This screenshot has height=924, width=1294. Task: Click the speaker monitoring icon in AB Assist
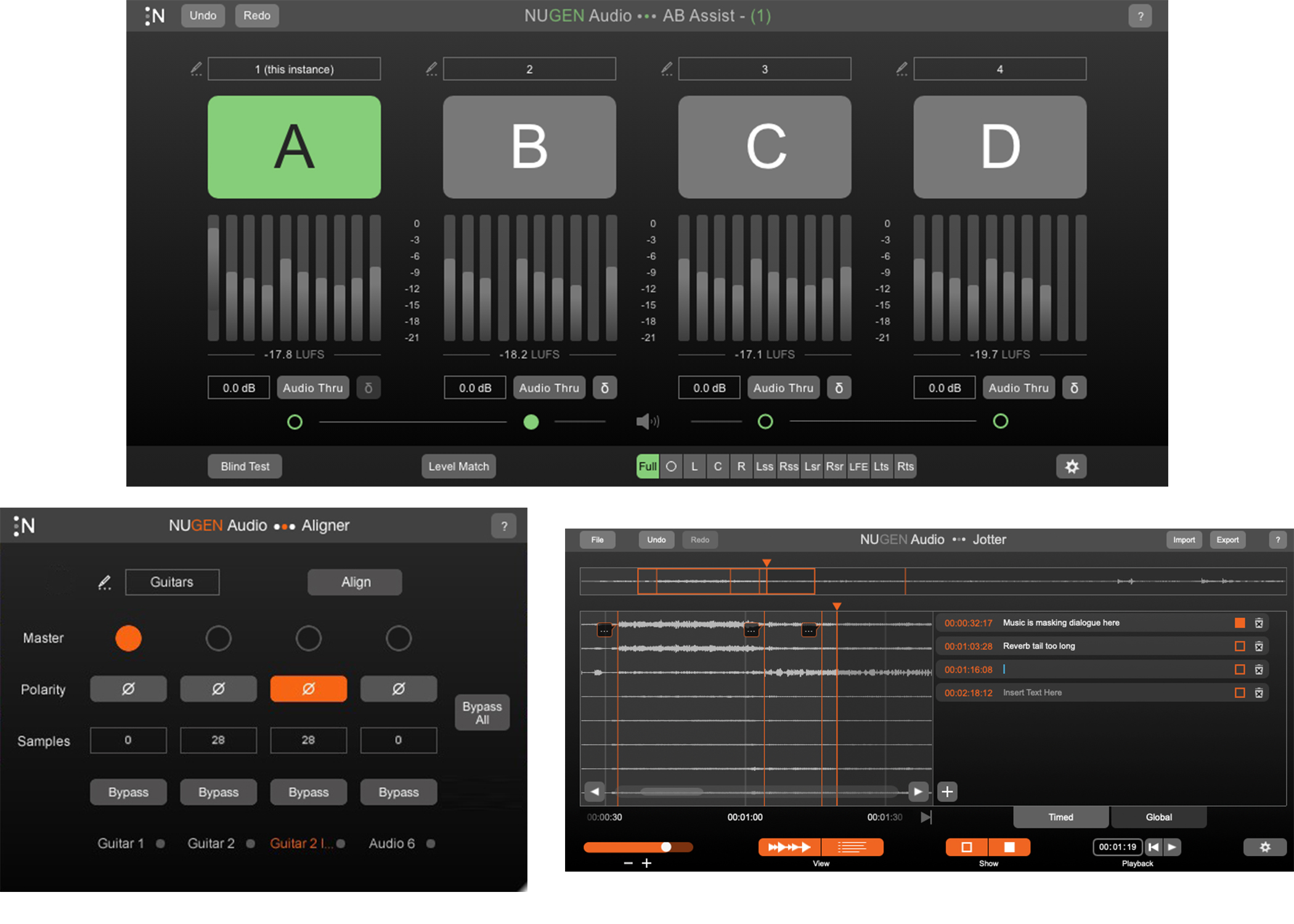[648, 421]
